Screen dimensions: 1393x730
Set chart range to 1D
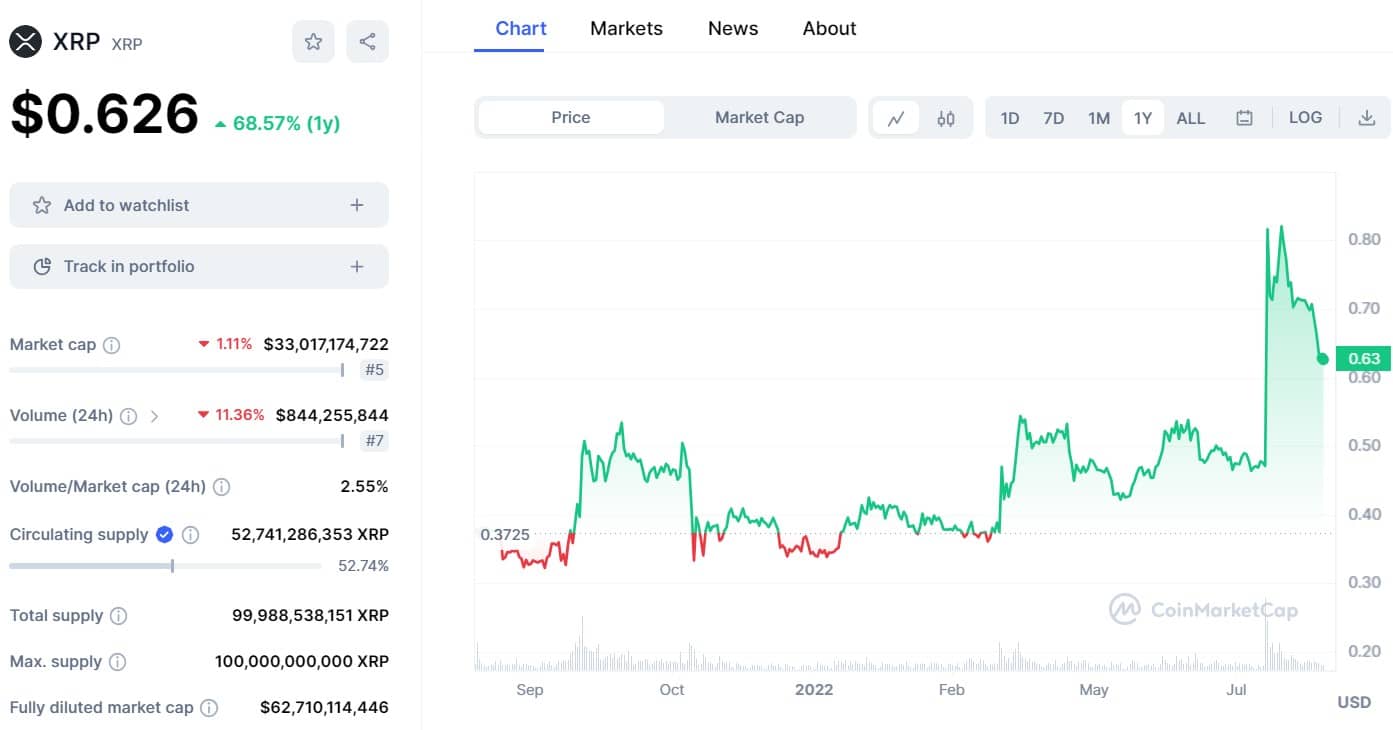1010,118
